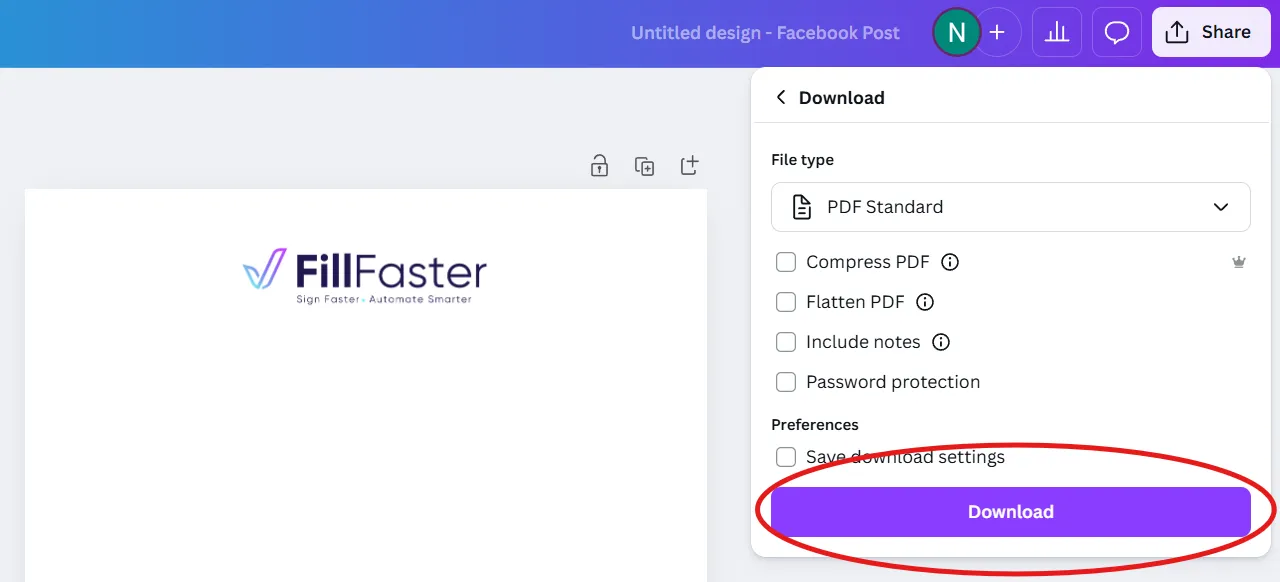
Task: Enable Password protection
Action: click(x=786, y=382)
